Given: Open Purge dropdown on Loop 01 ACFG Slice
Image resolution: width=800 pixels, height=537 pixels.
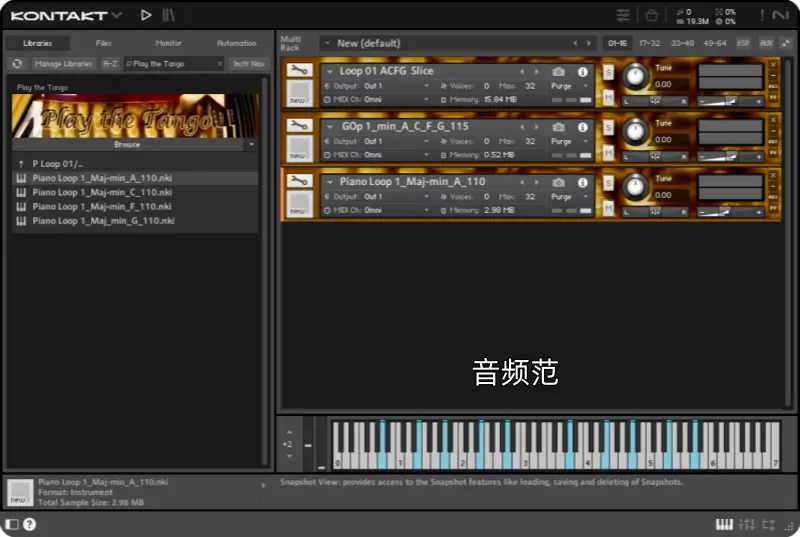Looking at the screenshot, I should click(x=566, y=86).
